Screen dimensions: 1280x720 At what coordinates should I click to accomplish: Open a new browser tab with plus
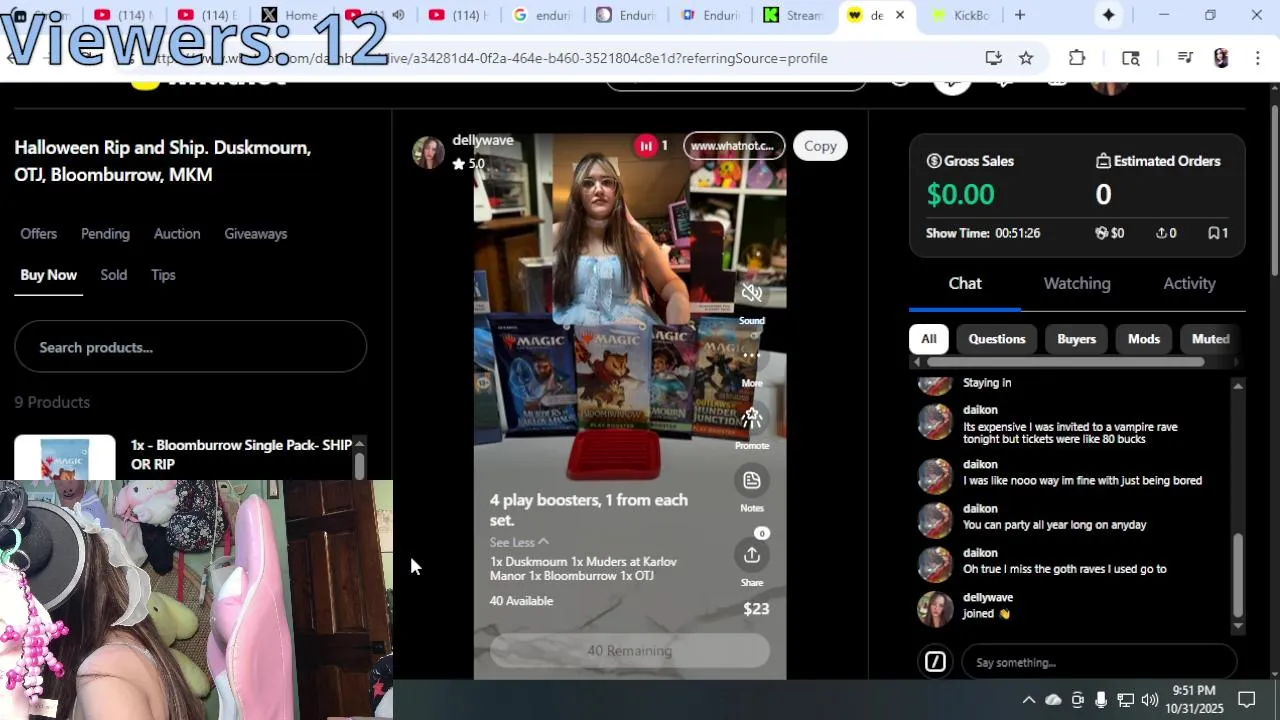pos(1020,15)
